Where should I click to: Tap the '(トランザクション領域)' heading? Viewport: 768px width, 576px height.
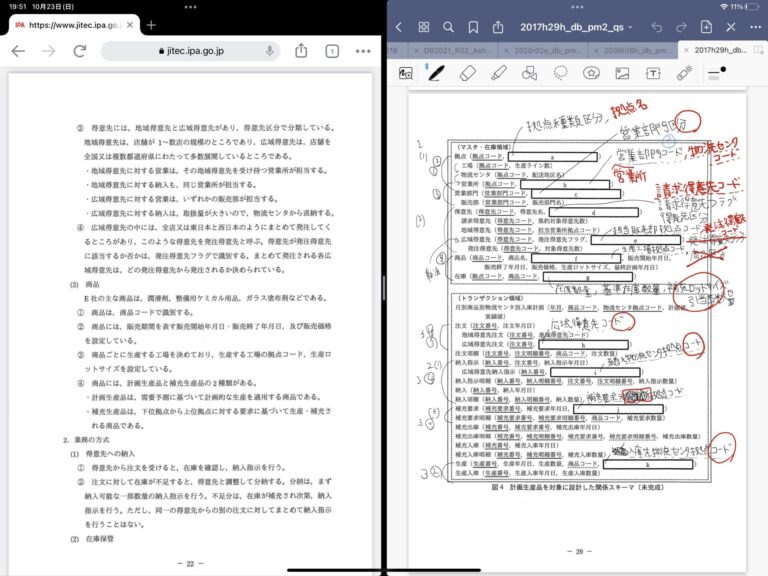coord(490,298)
